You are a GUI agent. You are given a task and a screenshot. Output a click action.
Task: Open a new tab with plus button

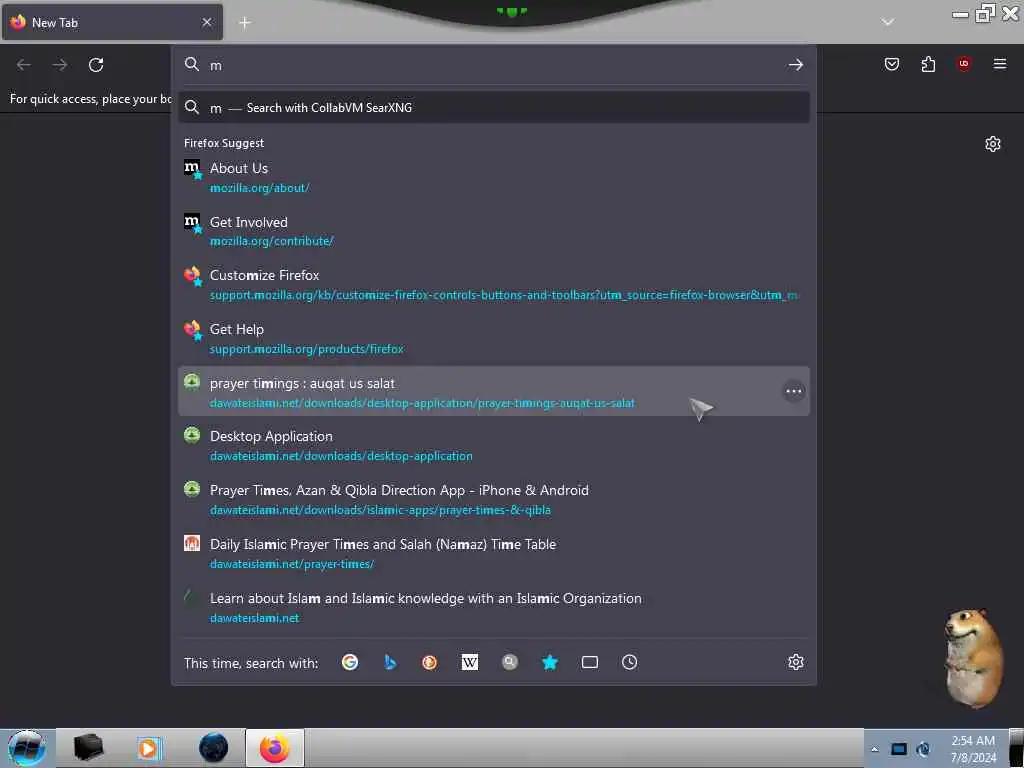click(x=245, y=23)
